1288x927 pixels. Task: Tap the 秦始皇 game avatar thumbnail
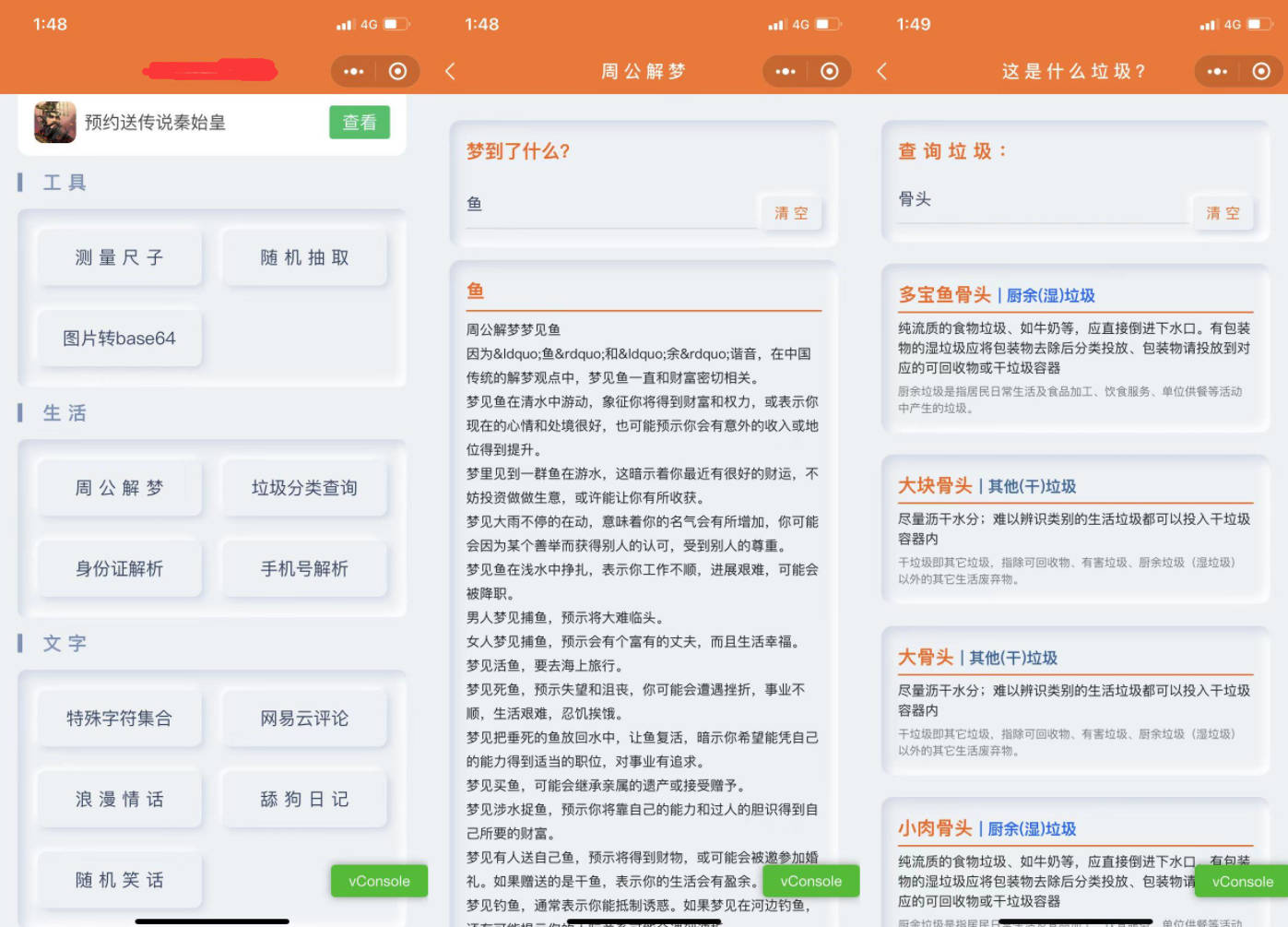(x=55, y=122)
